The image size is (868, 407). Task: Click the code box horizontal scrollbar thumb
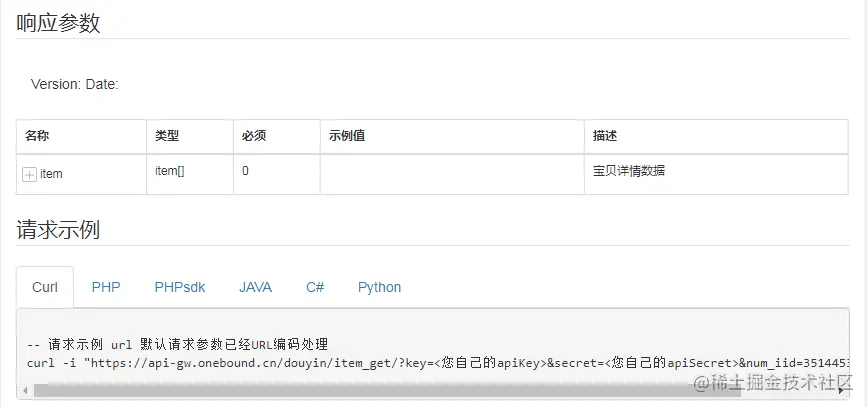[387, 391]
